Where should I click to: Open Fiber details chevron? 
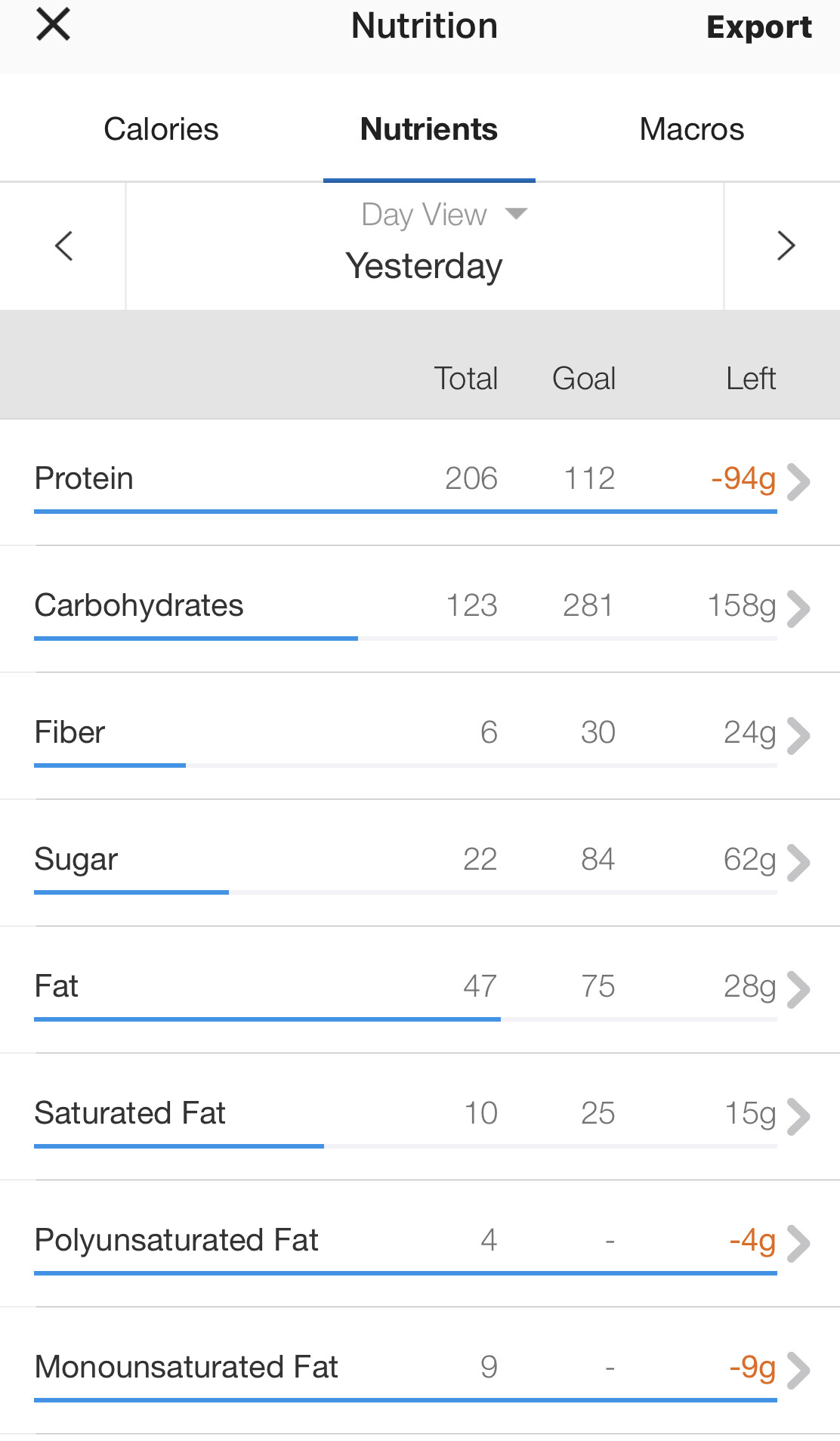[798, 735]
